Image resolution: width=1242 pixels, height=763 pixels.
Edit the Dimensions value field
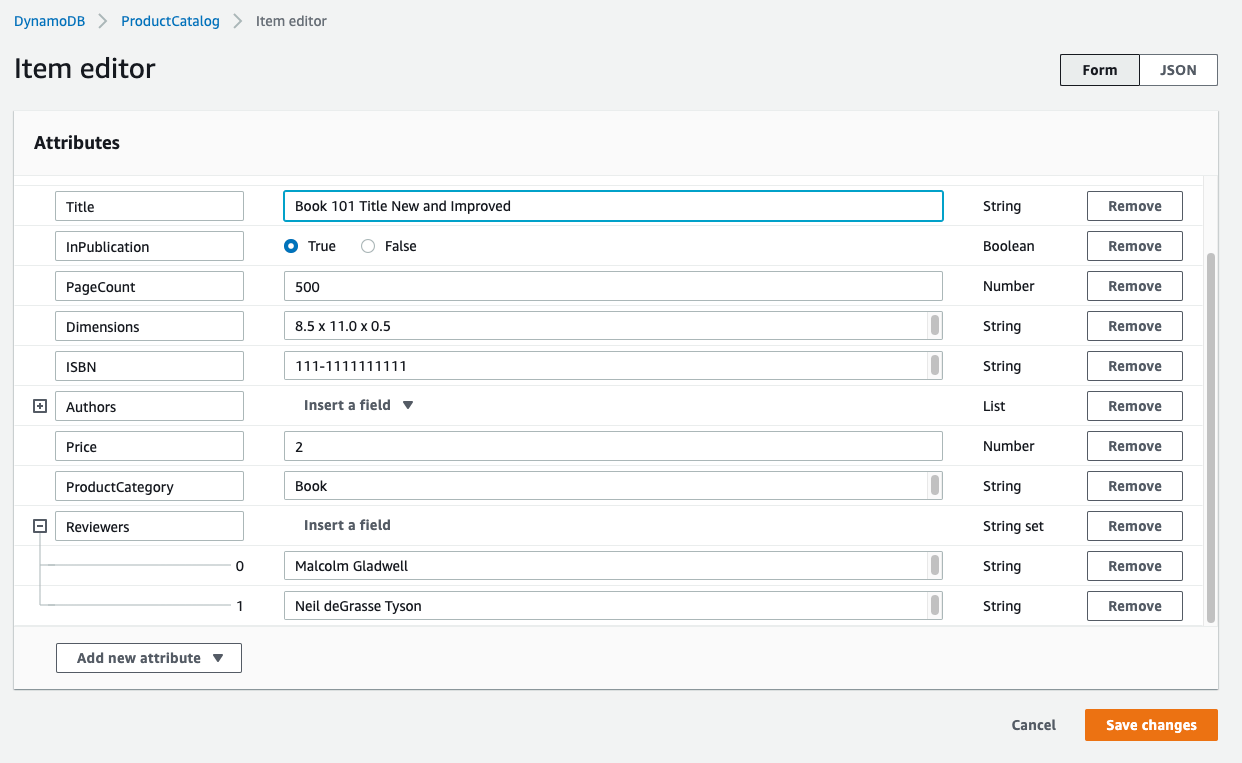(613, 326)
